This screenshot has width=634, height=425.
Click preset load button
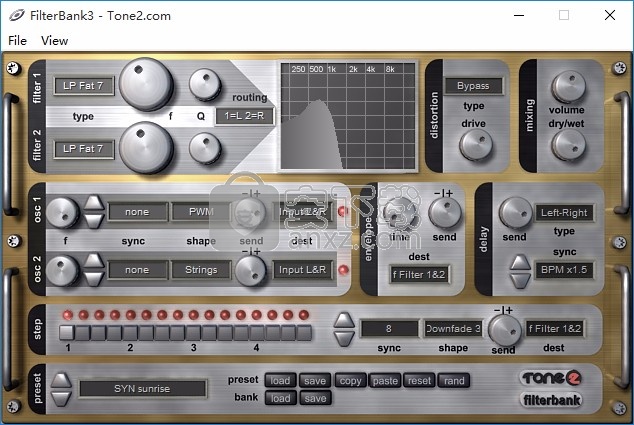pyautogui.click(x=281, y=381)
